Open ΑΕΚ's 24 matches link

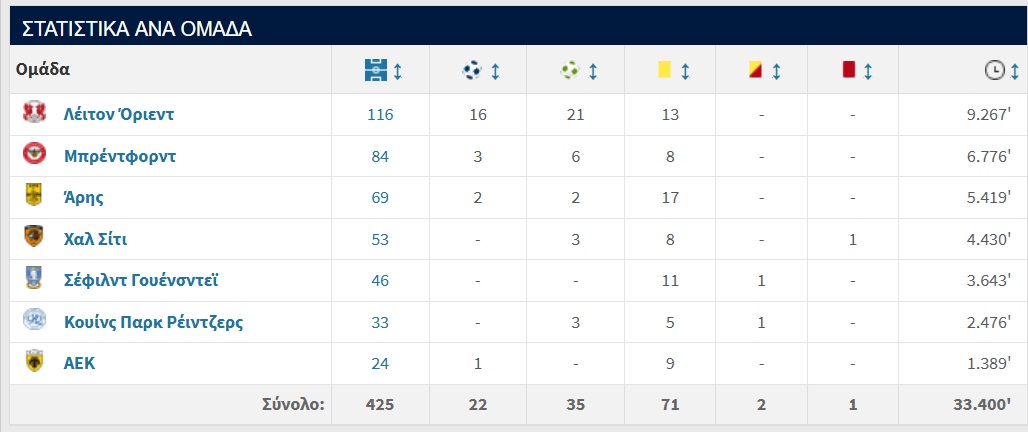[x=380, y=363]
